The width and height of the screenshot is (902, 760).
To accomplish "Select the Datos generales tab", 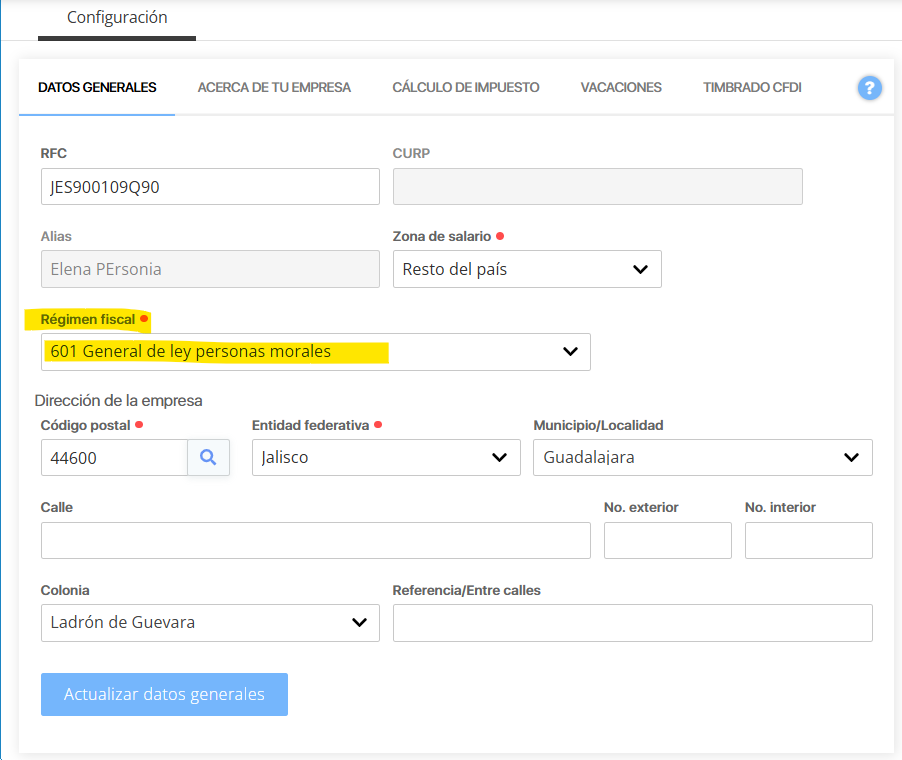I will pyautogui.click(x=97, y=88).
